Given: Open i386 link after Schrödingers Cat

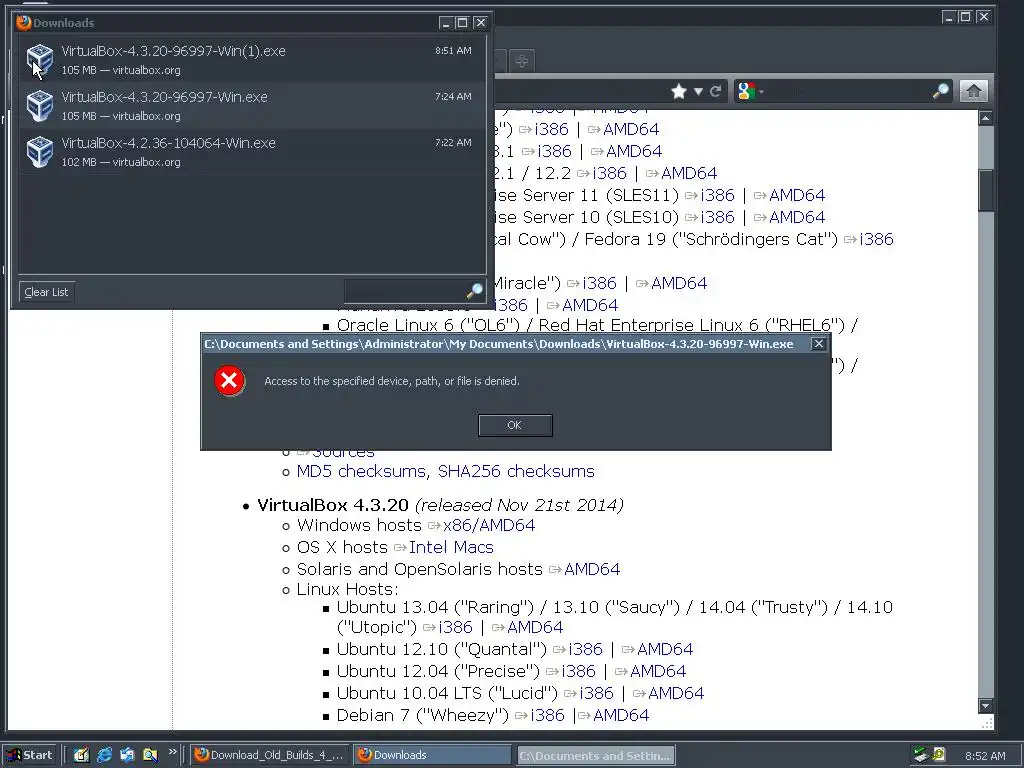Looking at the screenshot, I should (x=876, y=239).
